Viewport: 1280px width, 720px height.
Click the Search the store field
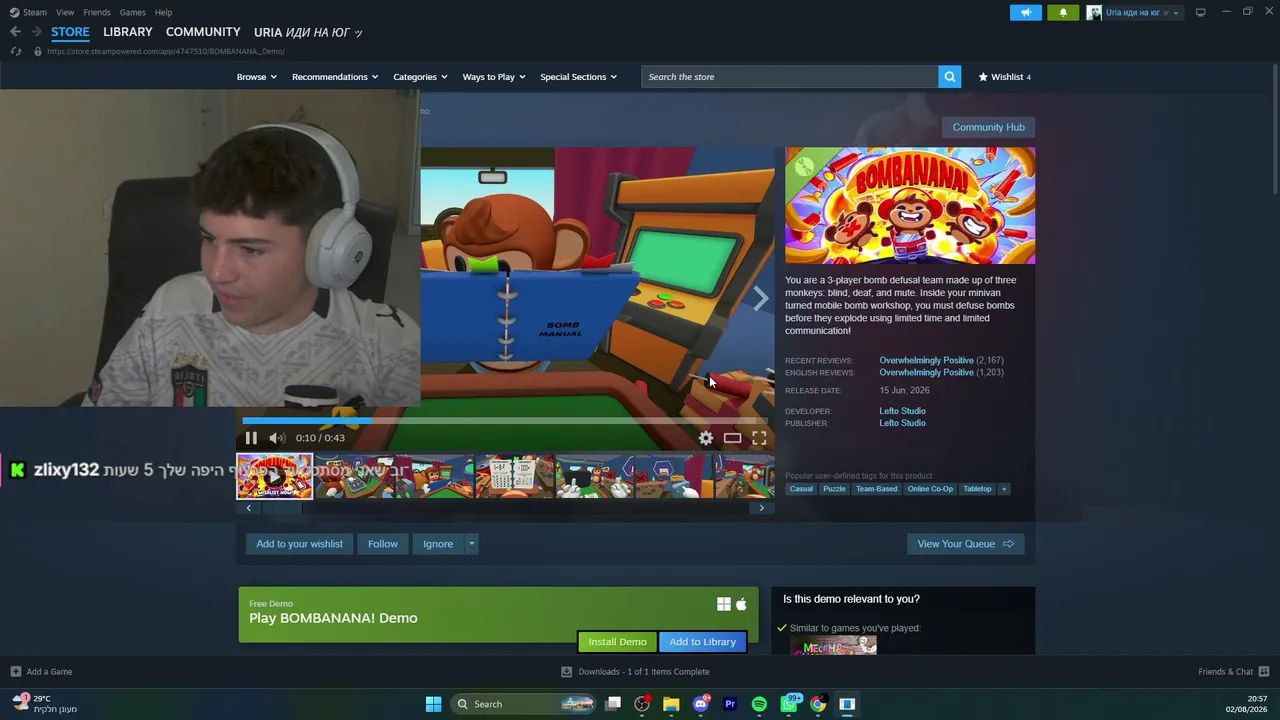click(x=790, y=77)
